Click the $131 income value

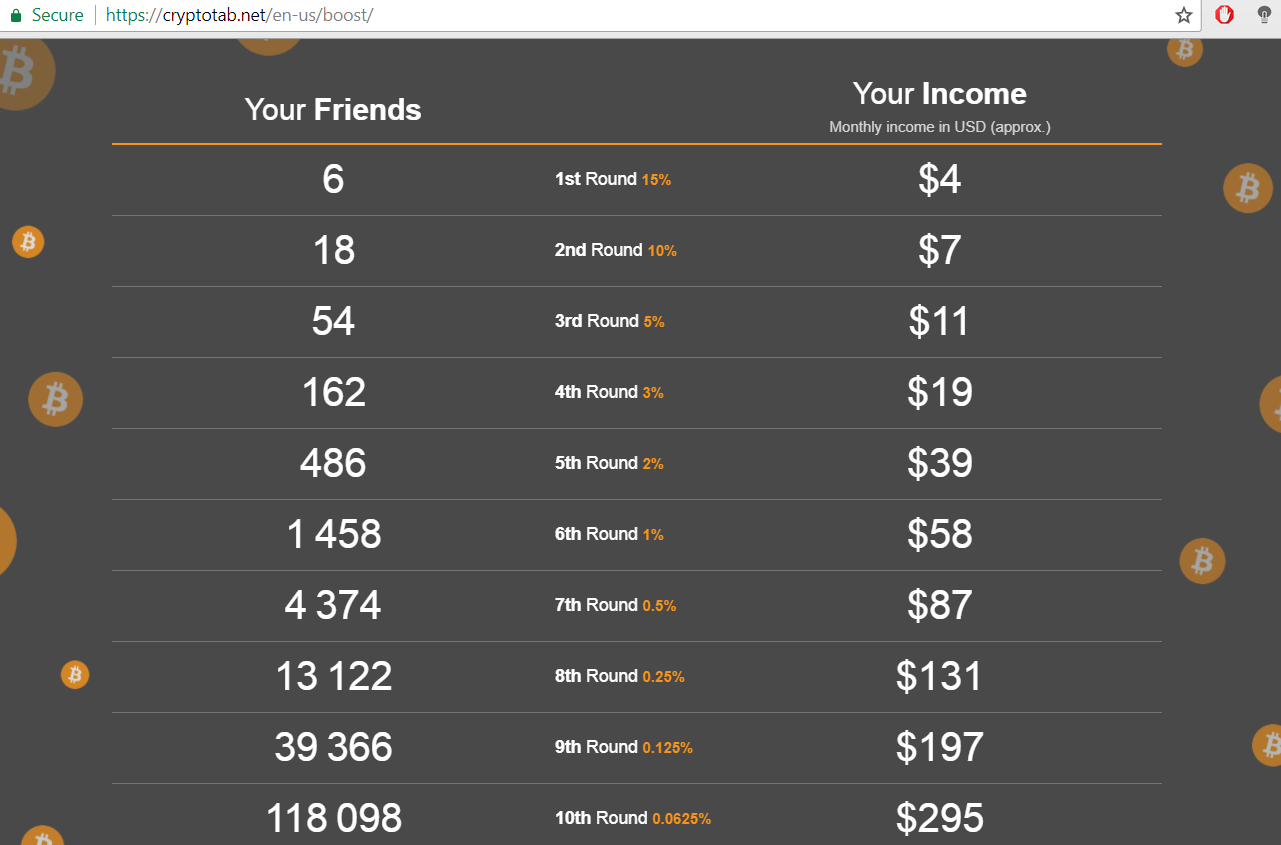click(939, 676)
